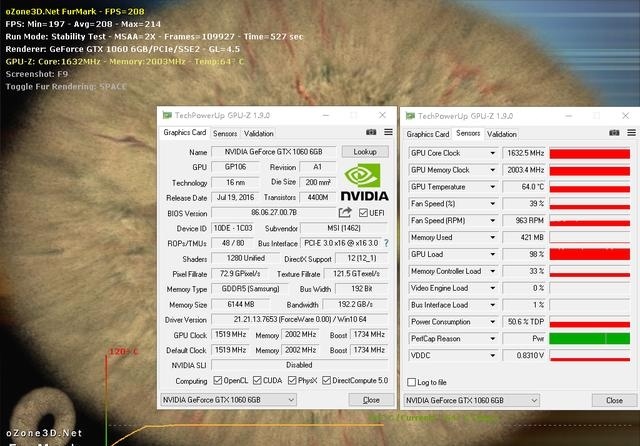Viewport: 640px width, 446px height.
Task: Open the Bus Interface Load sensor dropdown
Action: [x=492, y=305]
